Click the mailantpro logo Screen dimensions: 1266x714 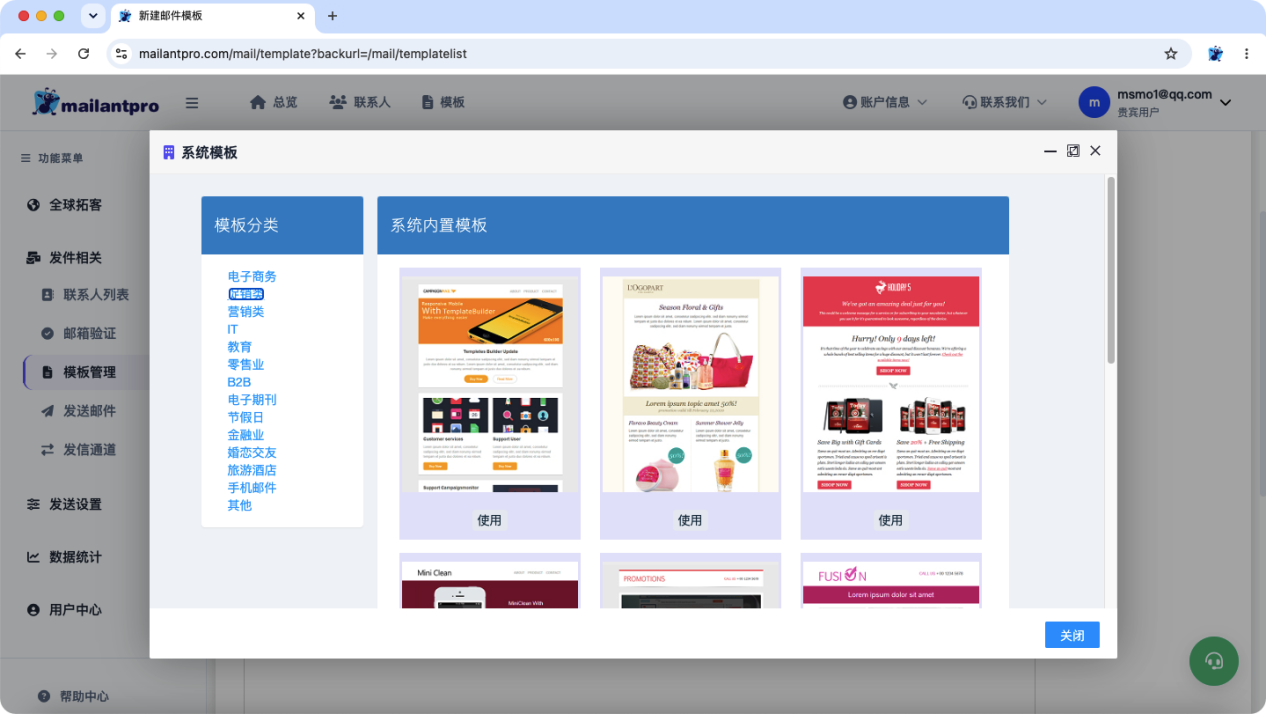tap(95, 102)
